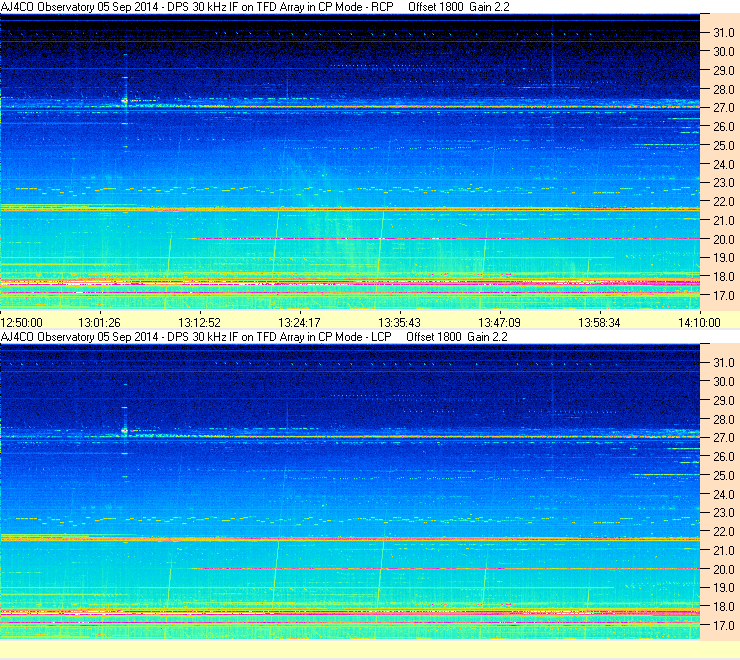The width and height of the screenshot is (740, 660).
Task: Pick the 30.0 axis value in LCP plot
Action: coord(724,381)
